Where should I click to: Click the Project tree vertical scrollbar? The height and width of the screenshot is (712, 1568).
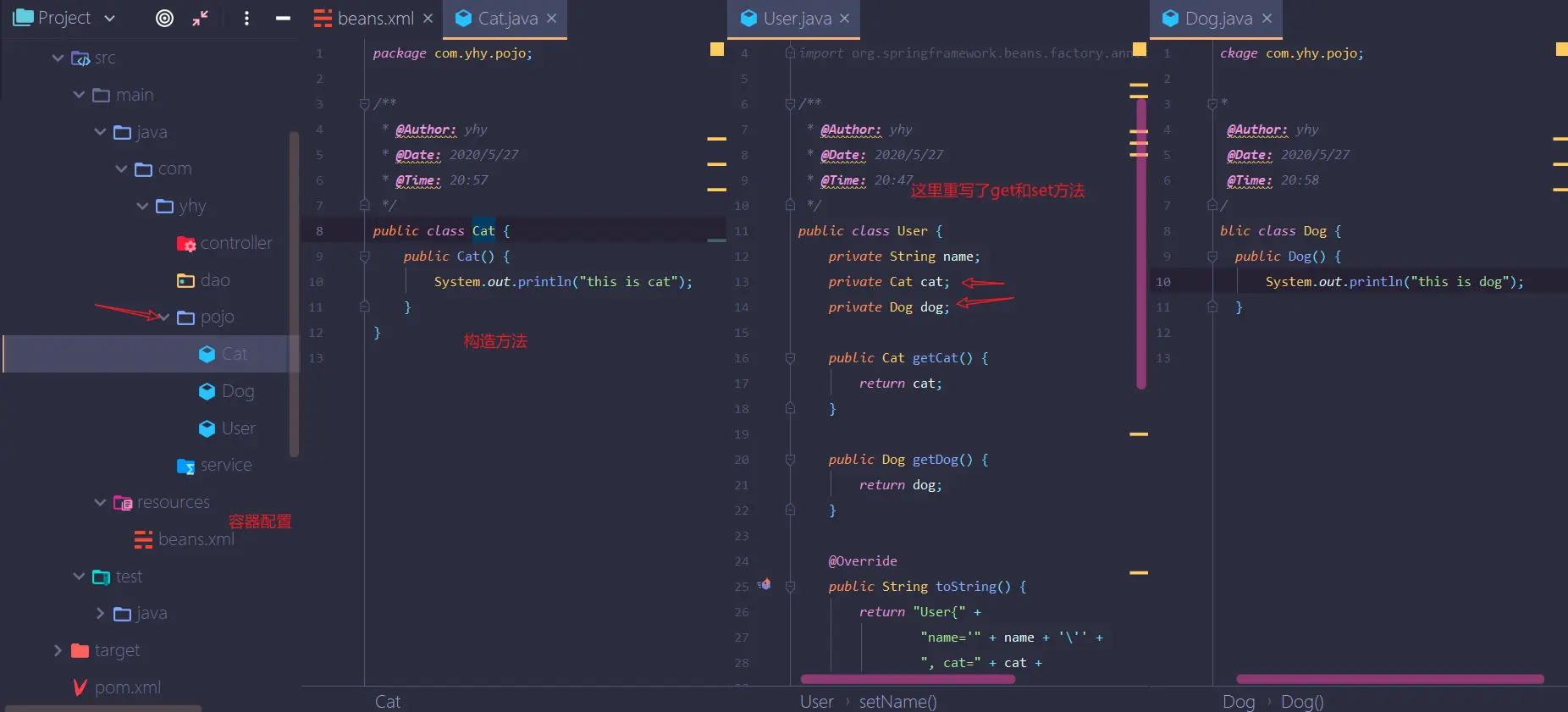[294, 294]
